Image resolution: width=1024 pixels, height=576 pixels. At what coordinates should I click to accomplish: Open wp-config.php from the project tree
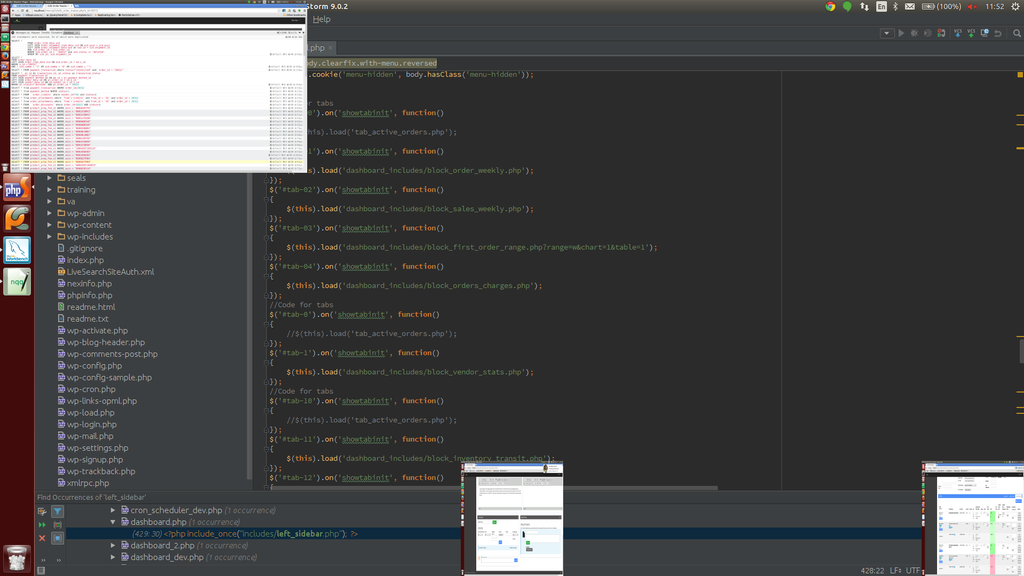tap(94, 366)
